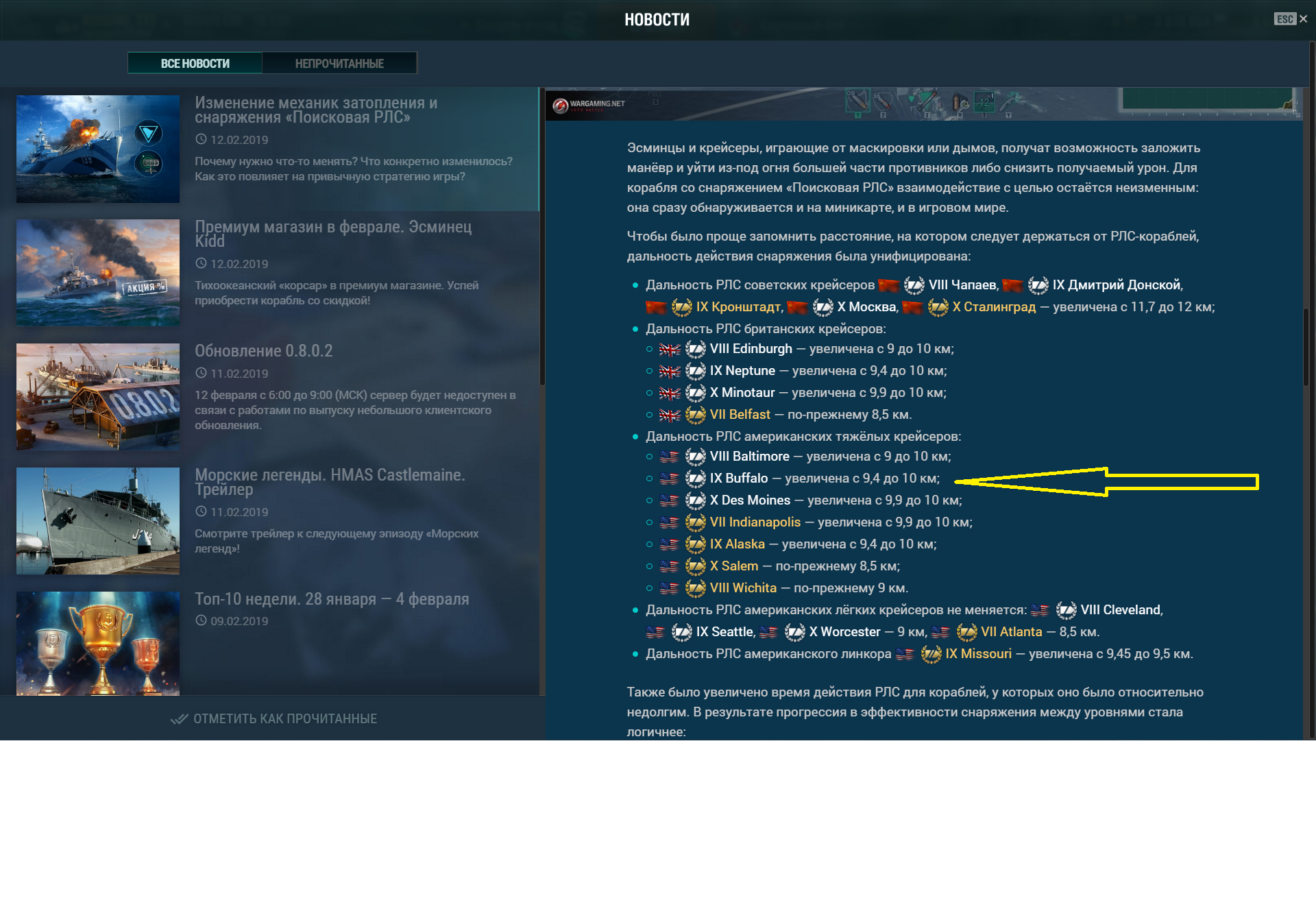The image size is (1316, 920).
Task: Open the Kidd destroyer news thumbnail
Action: point(98,272)
